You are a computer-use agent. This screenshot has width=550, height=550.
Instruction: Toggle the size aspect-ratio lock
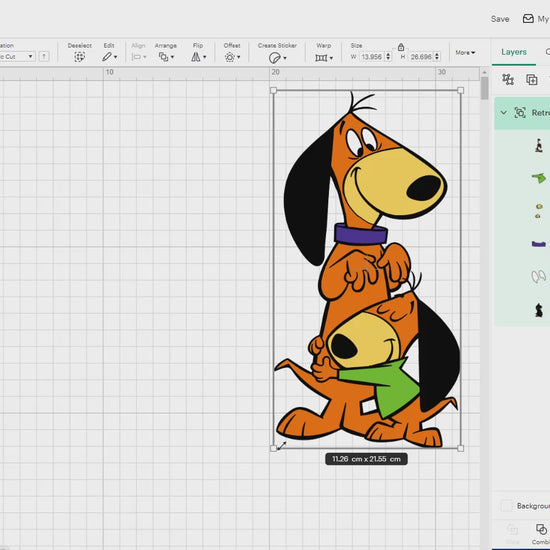tap(401, 47)
